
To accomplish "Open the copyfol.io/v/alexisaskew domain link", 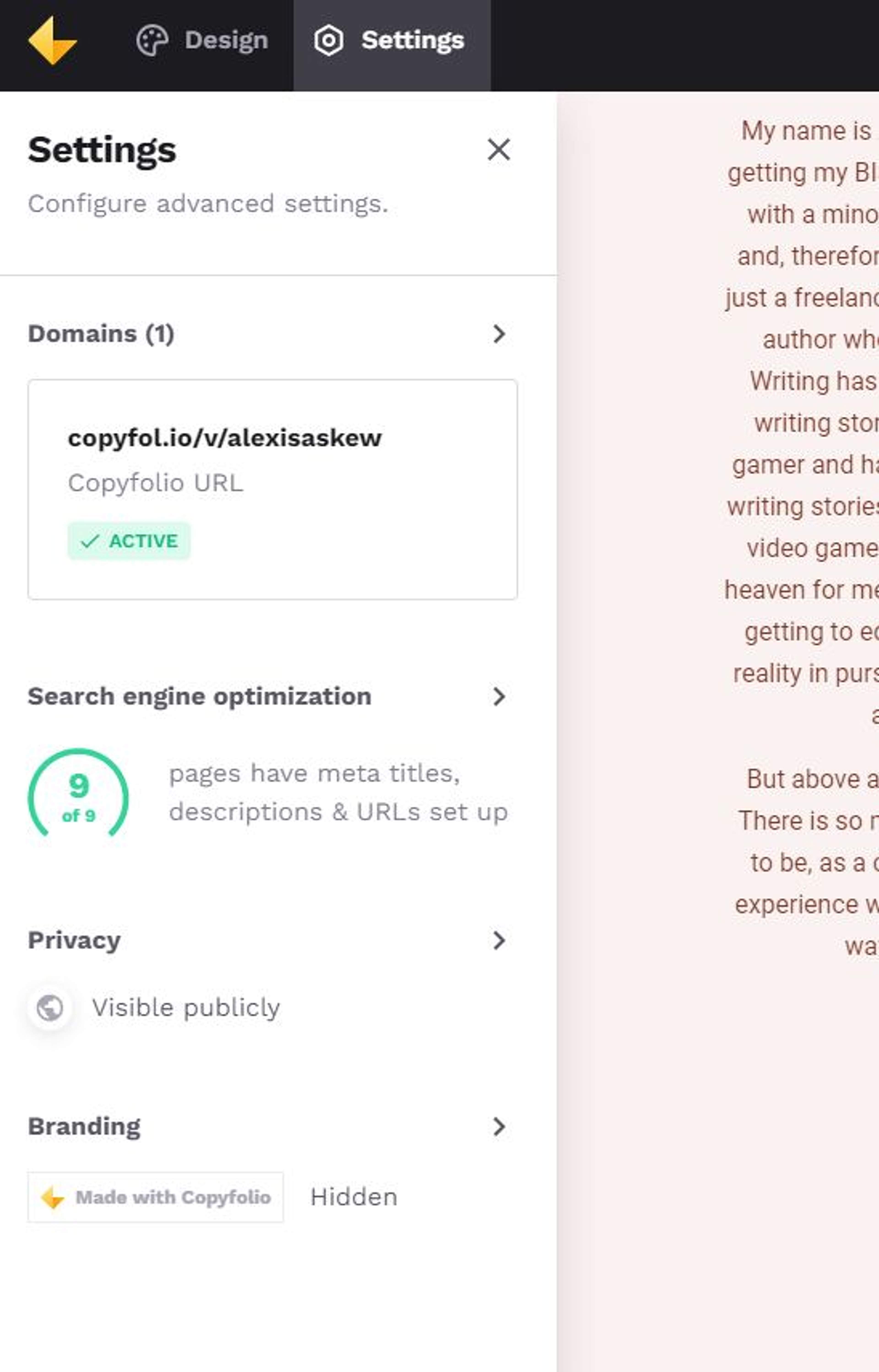I will pyautogui.click(x=224, y=438).
